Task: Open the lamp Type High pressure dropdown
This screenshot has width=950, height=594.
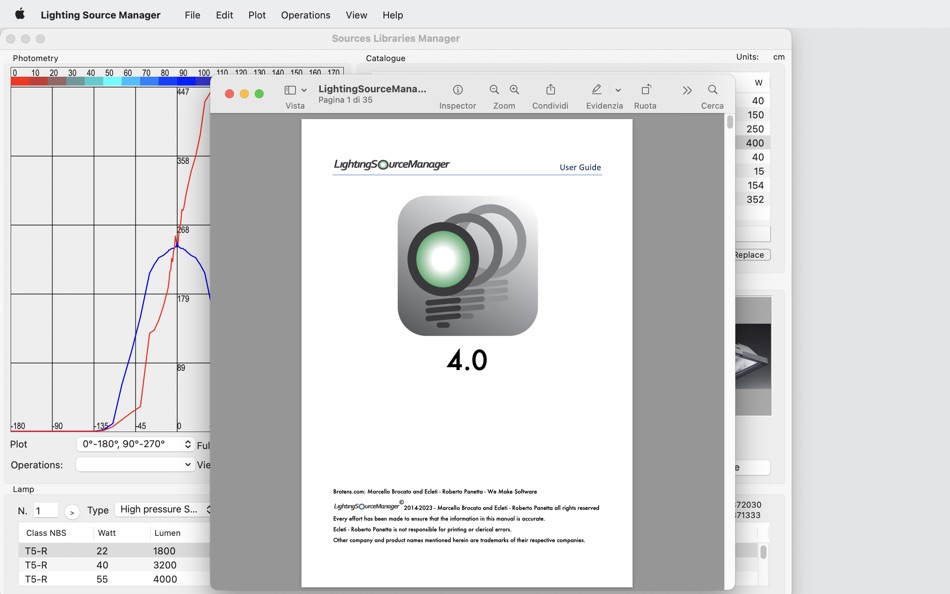Action: [x=163, y=509]
